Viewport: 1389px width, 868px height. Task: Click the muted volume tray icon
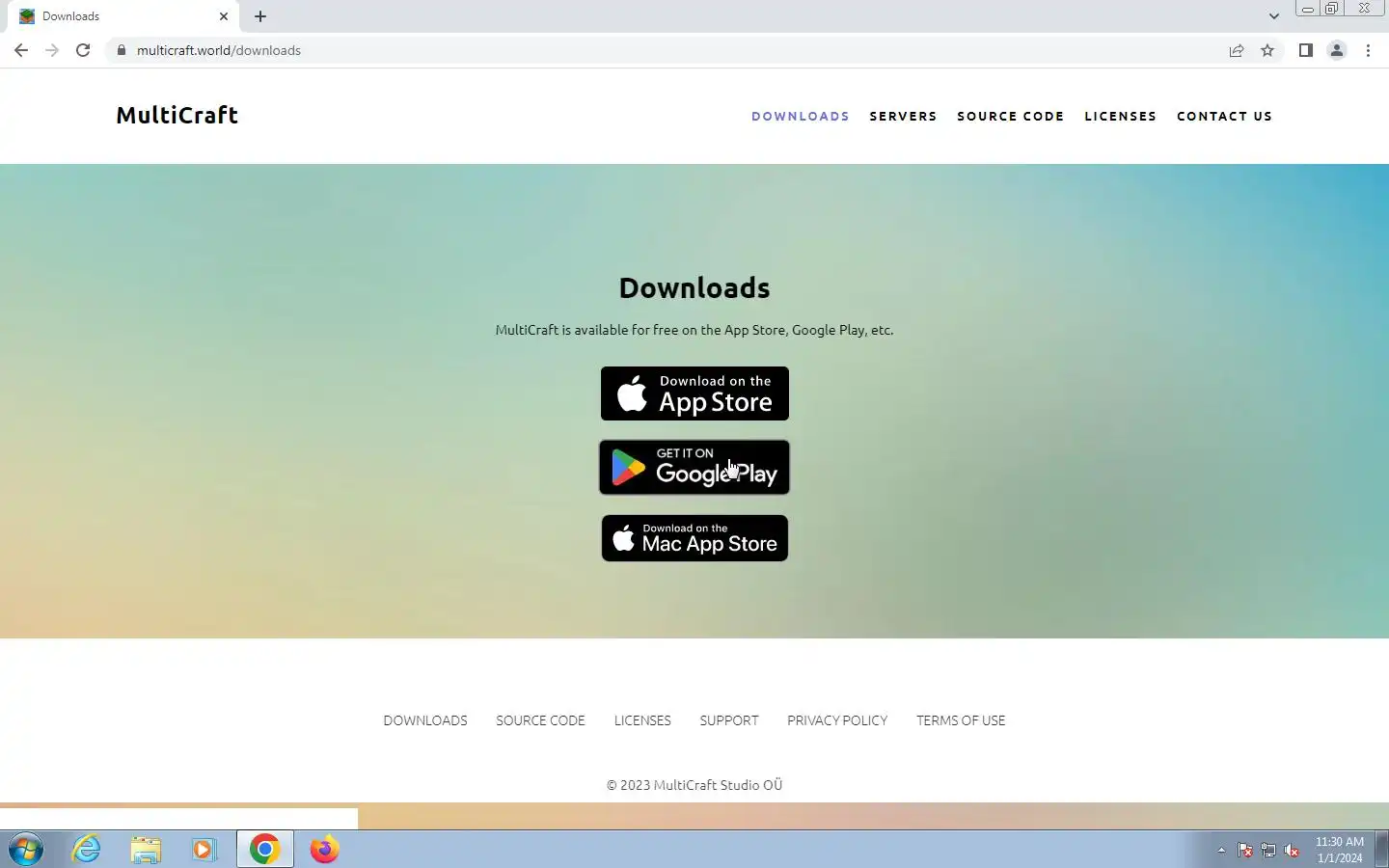coord(1292,851)
